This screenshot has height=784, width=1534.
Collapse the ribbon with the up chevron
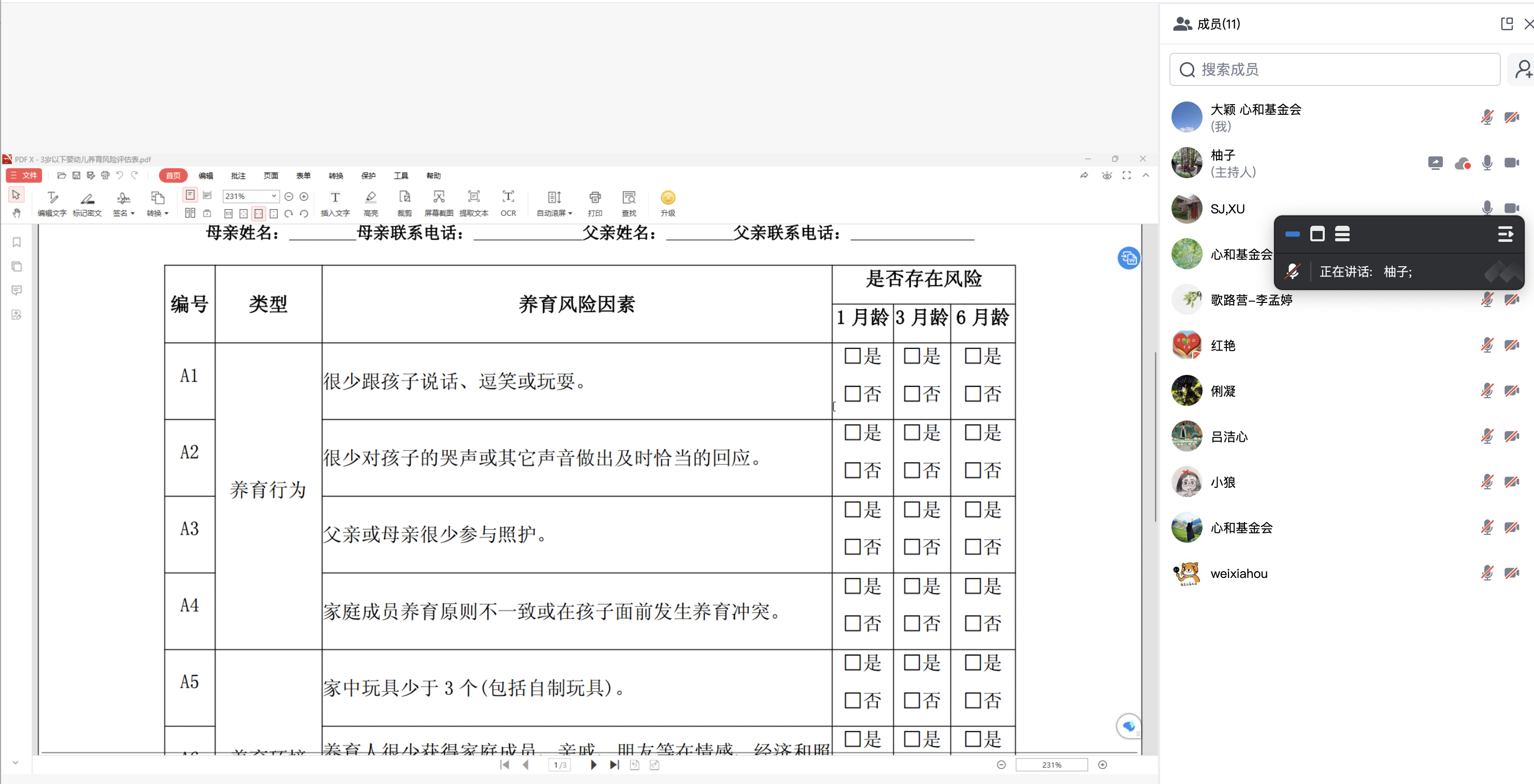pos(1146,175)
